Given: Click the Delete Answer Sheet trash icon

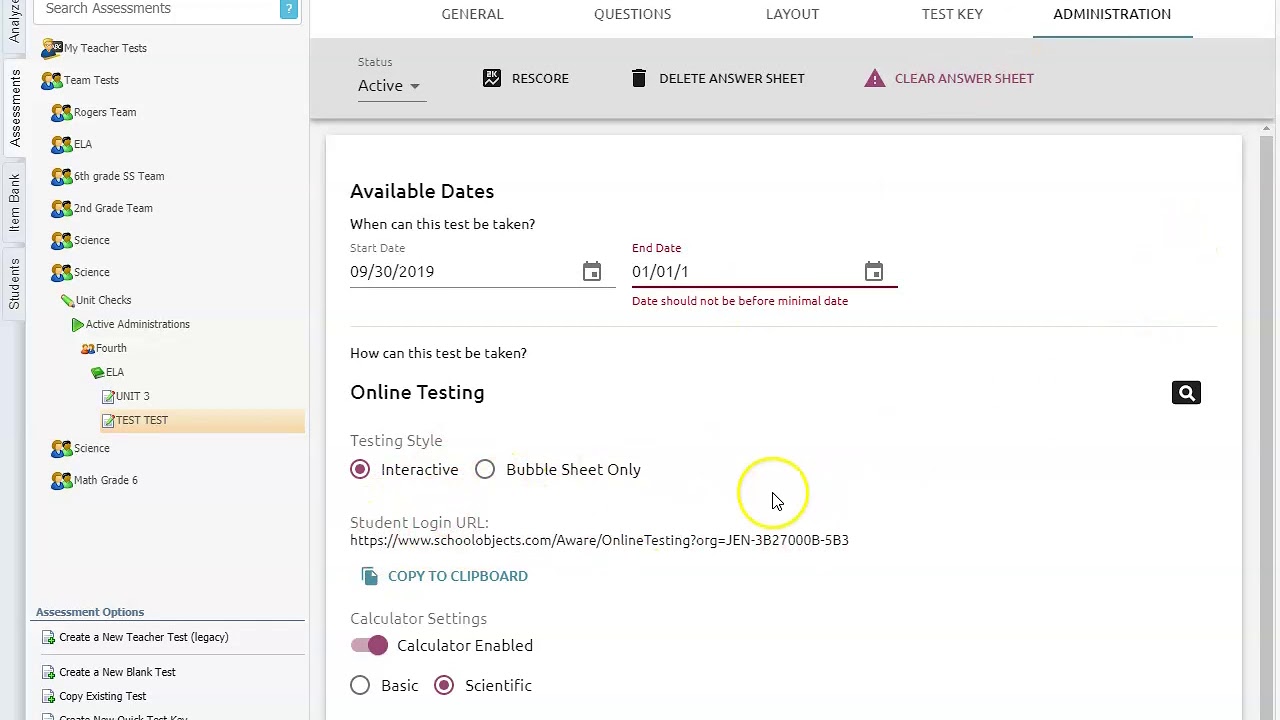Looking at the screenshot, I should (x=639, y=78).
